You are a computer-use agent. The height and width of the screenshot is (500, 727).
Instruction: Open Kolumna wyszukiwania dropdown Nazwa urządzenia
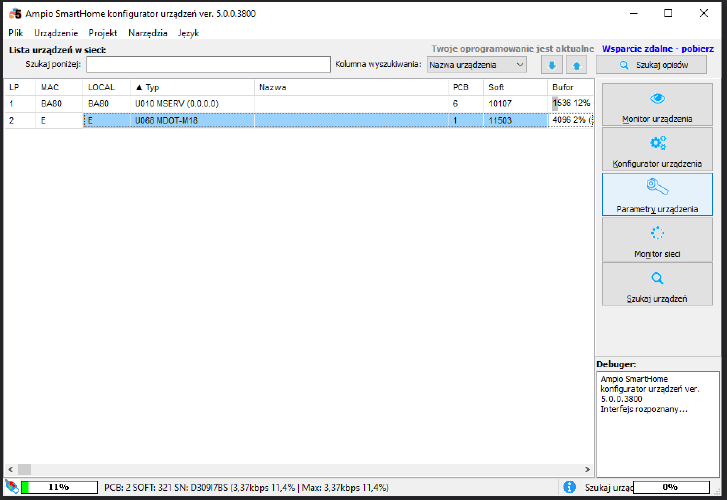tap(477, 65)
